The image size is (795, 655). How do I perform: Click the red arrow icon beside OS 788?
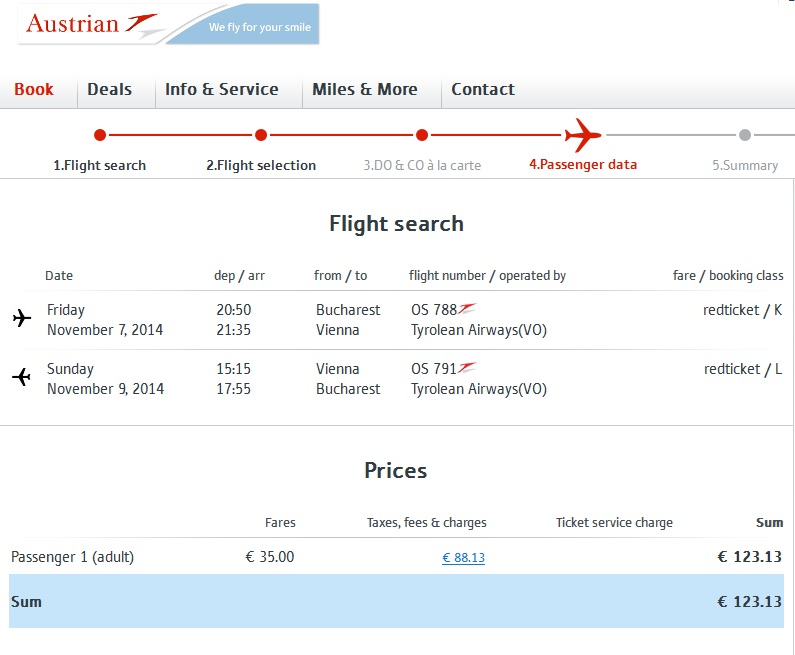(467, 309)
